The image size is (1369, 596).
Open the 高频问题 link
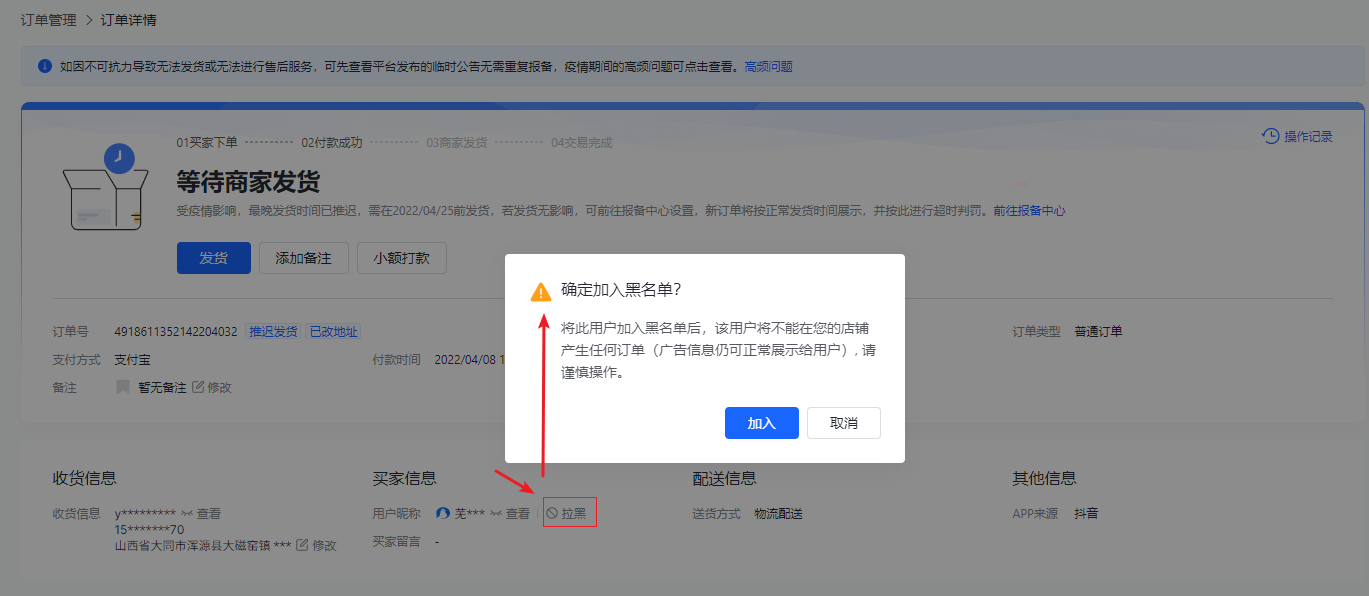pyautogui.click(x=768, y=67)
